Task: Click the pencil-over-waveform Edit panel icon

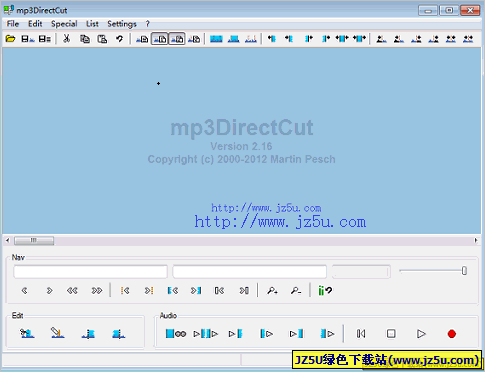Action: coord(57,333)
